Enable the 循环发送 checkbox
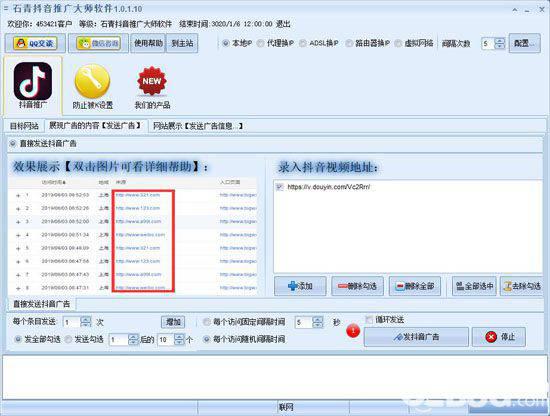 [x=369, y=320]
